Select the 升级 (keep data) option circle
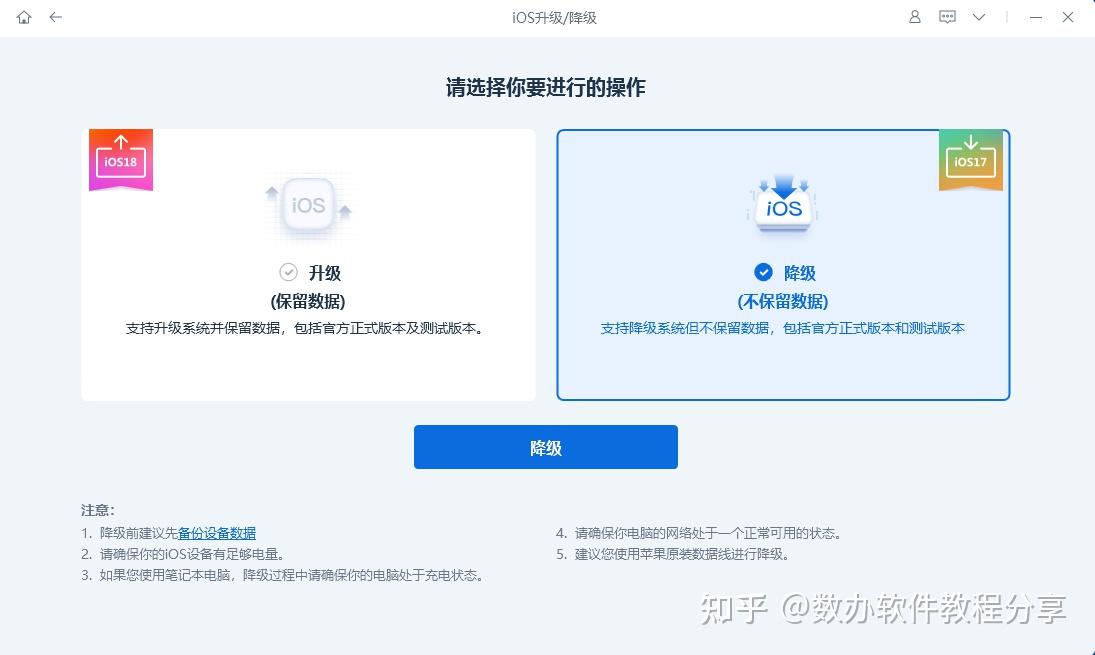1095x655 pixels. [x=288, y=272]
